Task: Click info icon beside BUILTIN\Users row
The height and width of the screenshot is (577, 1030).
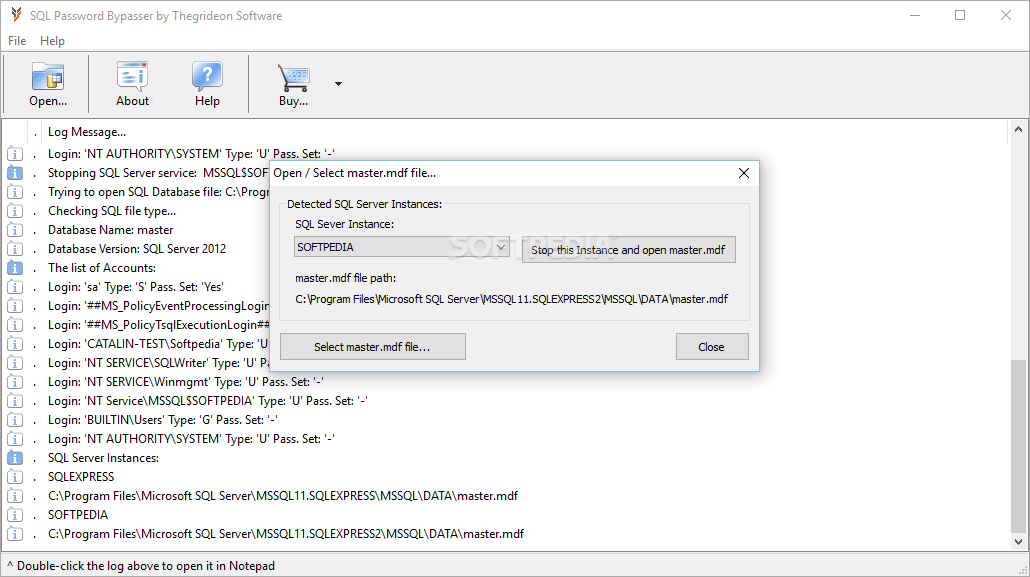Action: pos(14,420)
